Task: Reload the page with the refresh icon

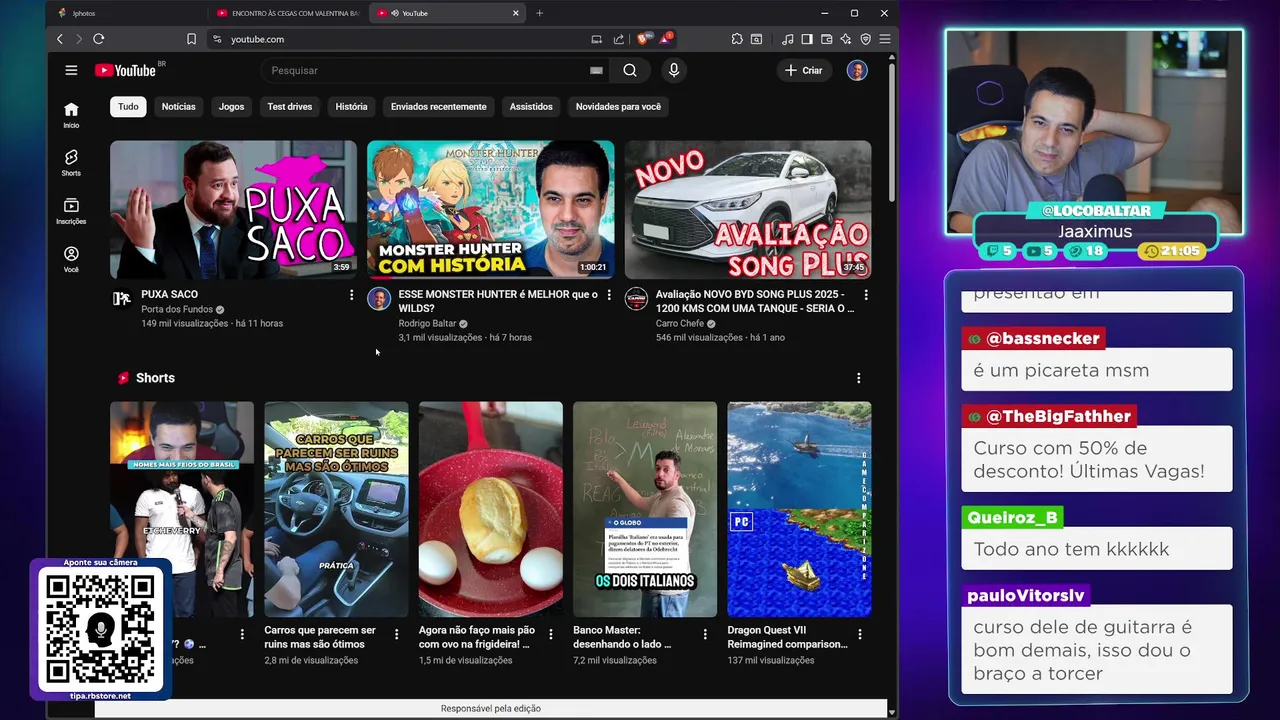Action: pos(99,39)
